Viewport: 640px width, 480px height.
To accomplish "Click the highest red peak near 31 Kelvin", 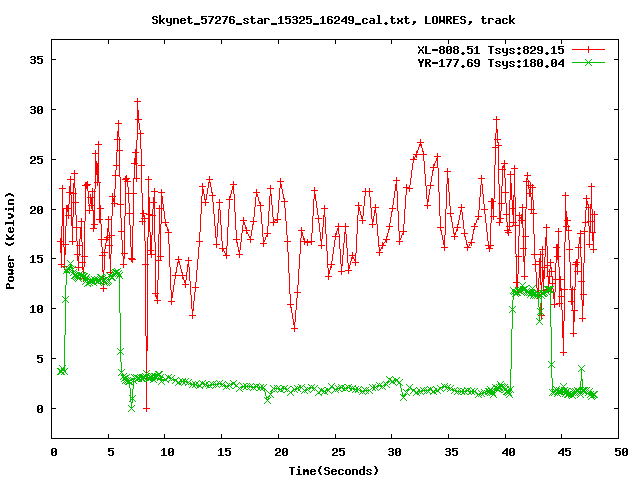I will (x=138, y=101).
